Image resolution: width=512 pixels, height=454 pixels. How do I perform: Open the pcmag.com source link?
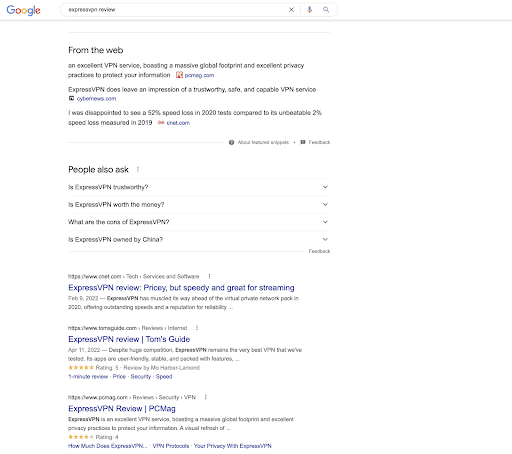(199, 75)
